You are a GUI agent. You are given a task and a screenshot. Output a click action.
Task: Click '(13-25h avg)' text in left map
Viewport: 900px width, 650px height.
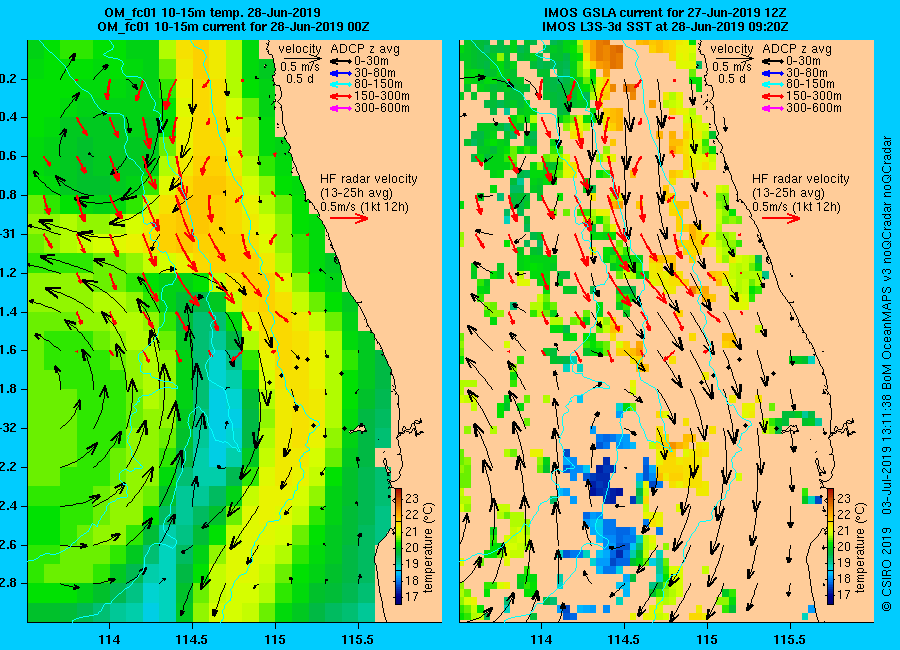coord(356,193)
